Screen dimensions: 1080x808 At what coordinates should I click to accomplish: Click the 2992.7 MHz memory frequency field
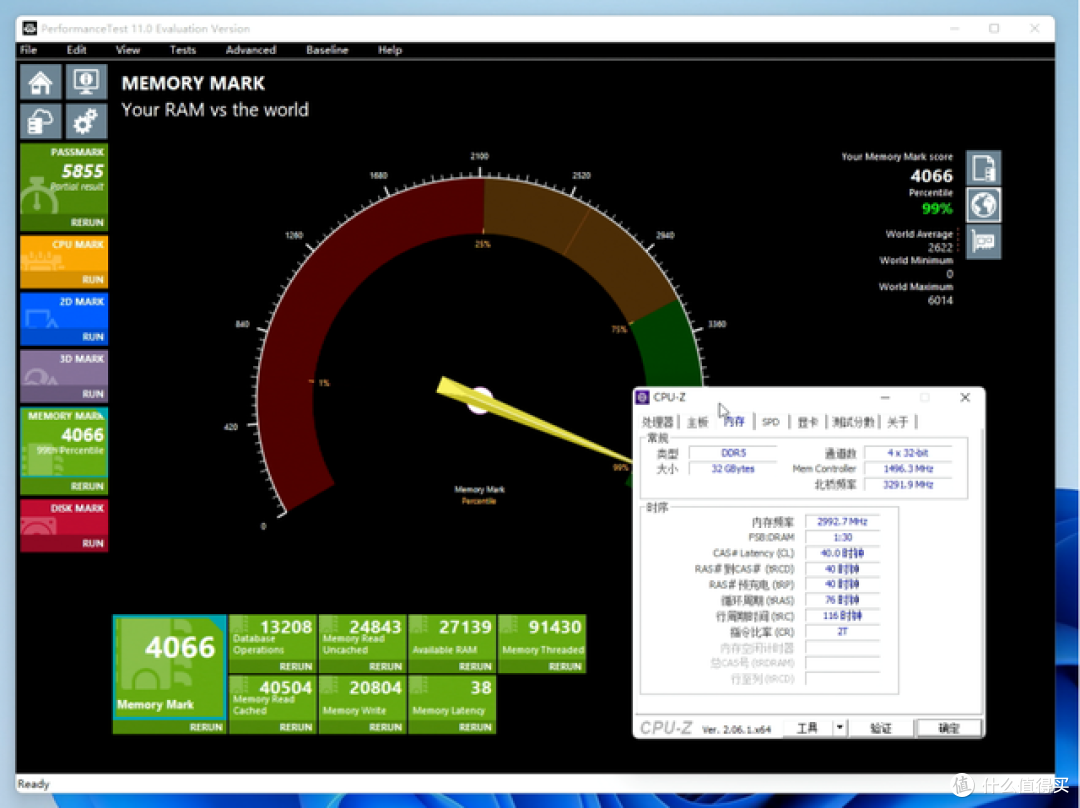tap(842, 522)
